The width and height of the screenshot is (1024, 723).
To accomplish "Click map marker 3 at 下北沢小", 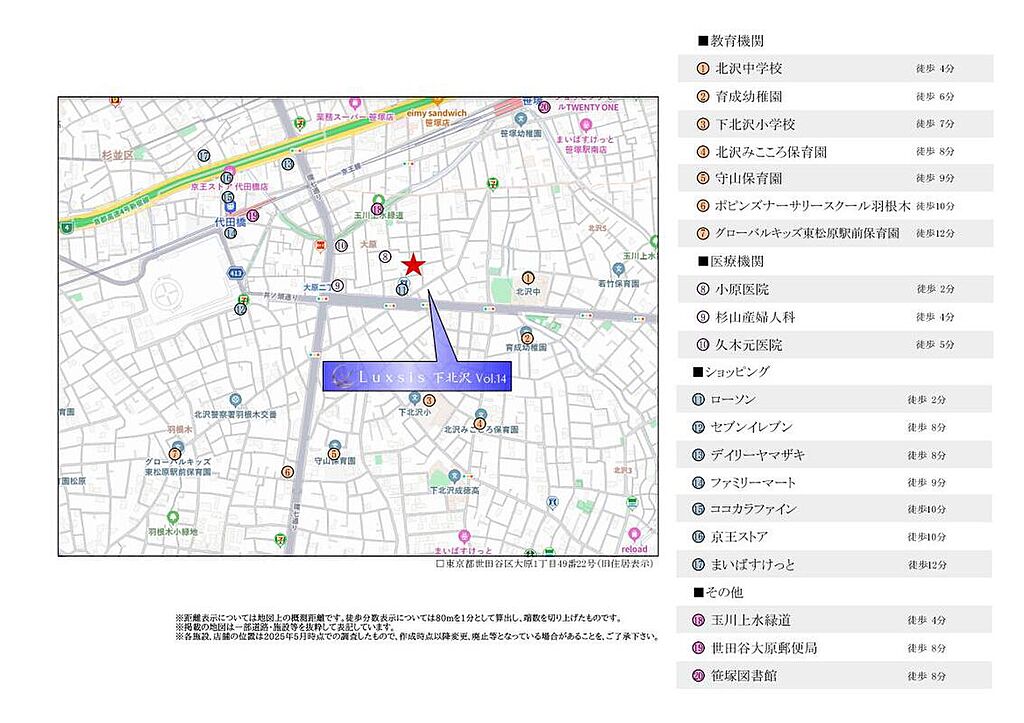I will point(429,400).
